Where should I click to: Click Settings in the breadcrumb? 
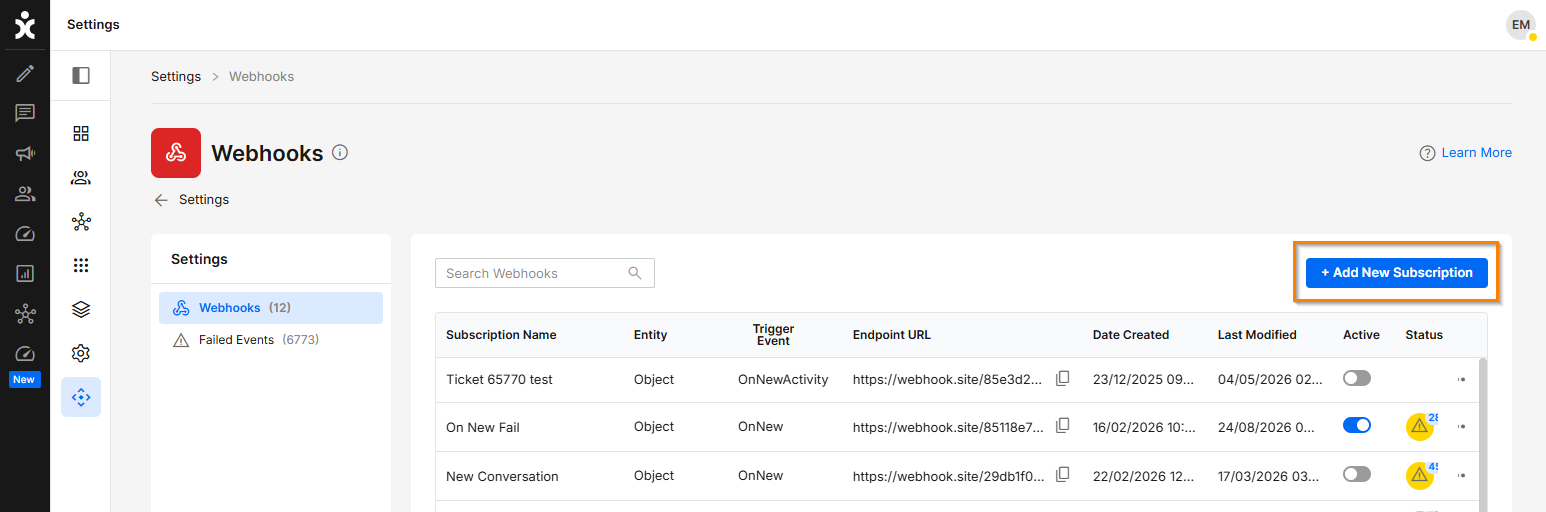click(x=176, y=76)
